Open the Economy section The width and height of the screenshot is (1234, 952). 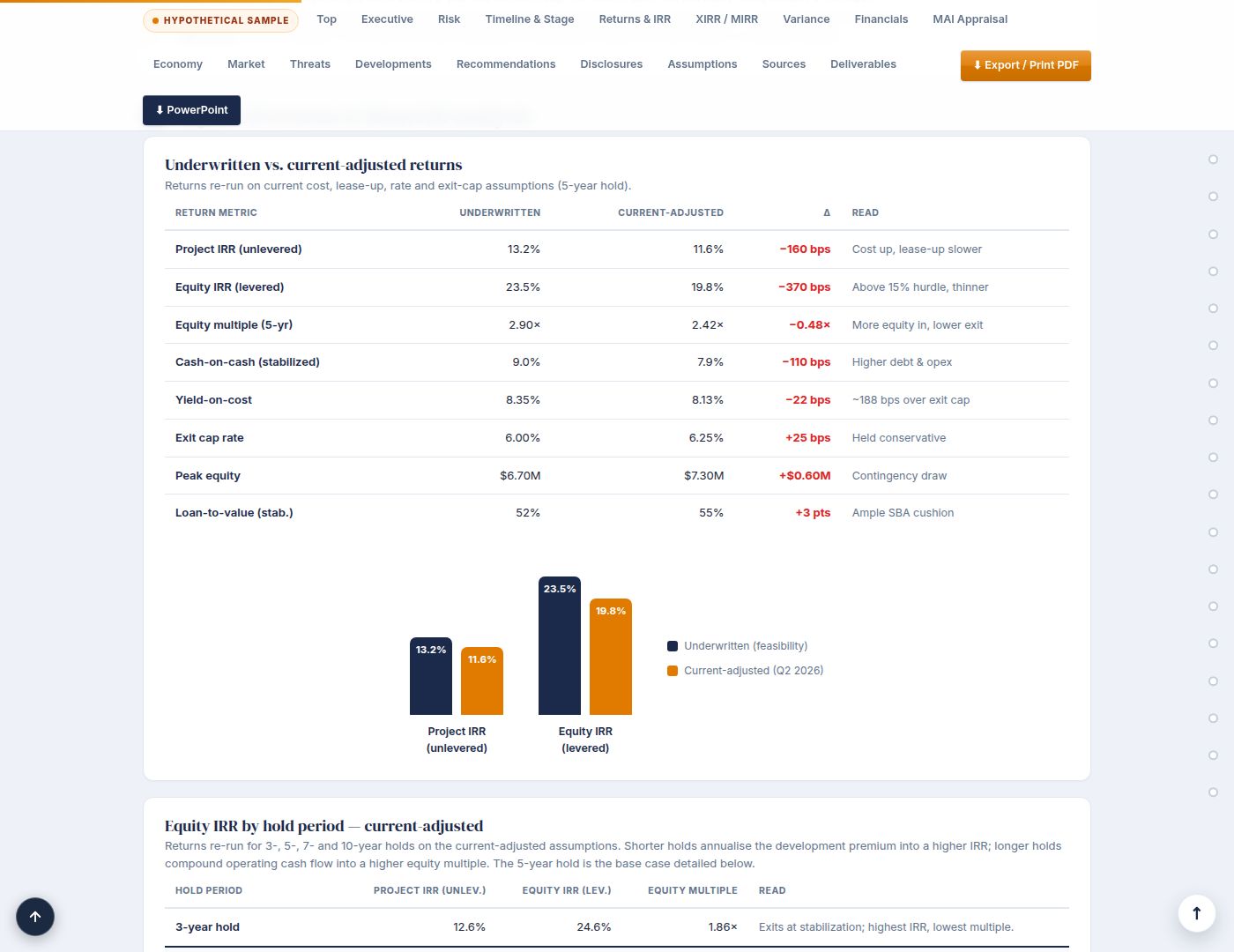click(178, 64)
